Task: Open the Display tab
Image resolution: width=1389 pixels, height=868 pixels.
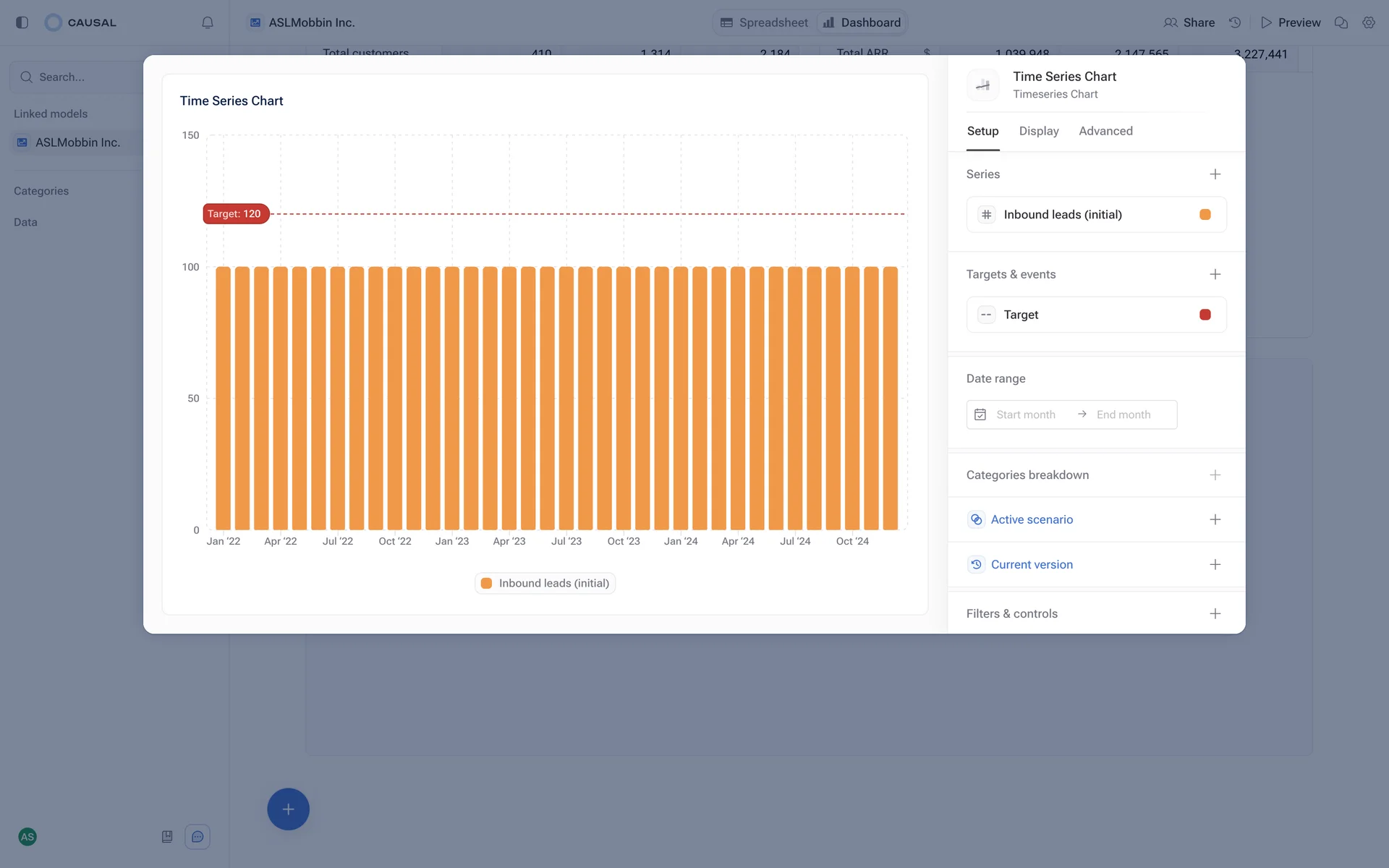Action: pyautogui.click(x=1038, y=131)
